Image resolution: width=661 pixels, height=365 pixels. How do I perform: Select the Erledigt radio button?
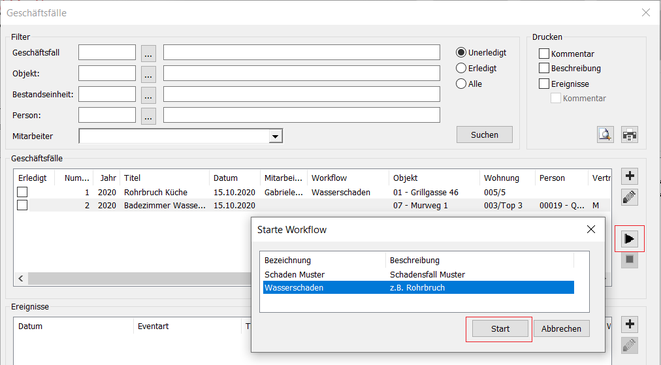coord(461,68)
